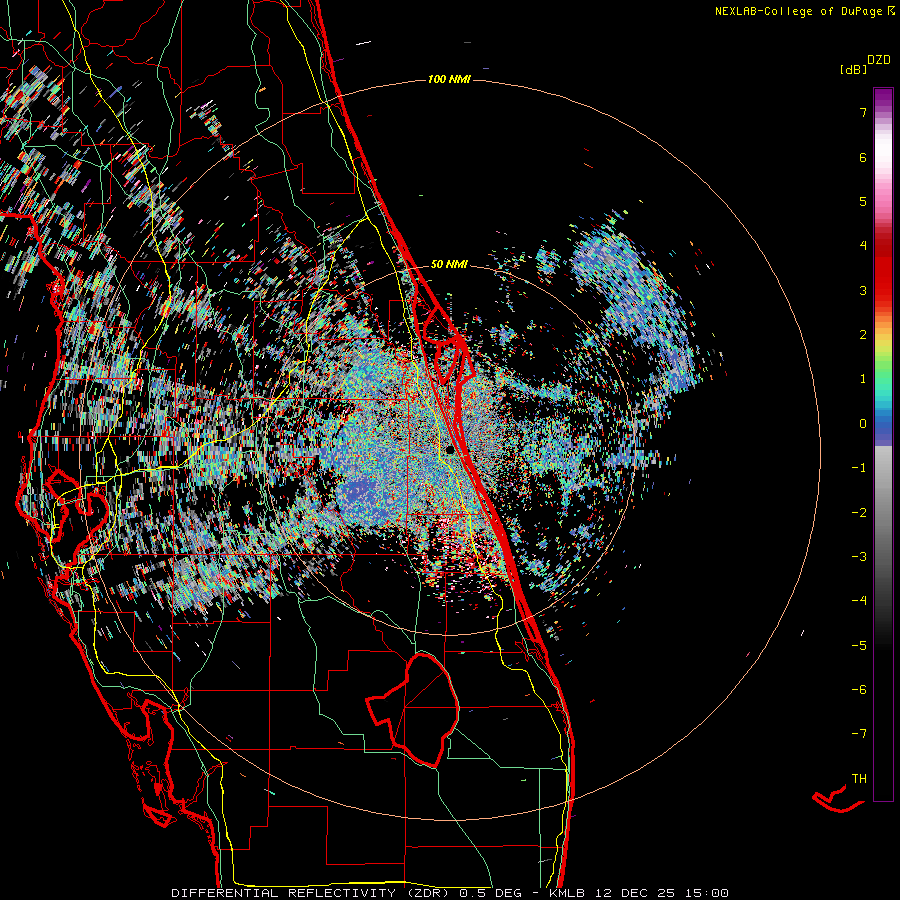The width and height of the screenshot is (900, 900).
Task: Click the 0 value on the colorbar scale
Action: point(863,424)
